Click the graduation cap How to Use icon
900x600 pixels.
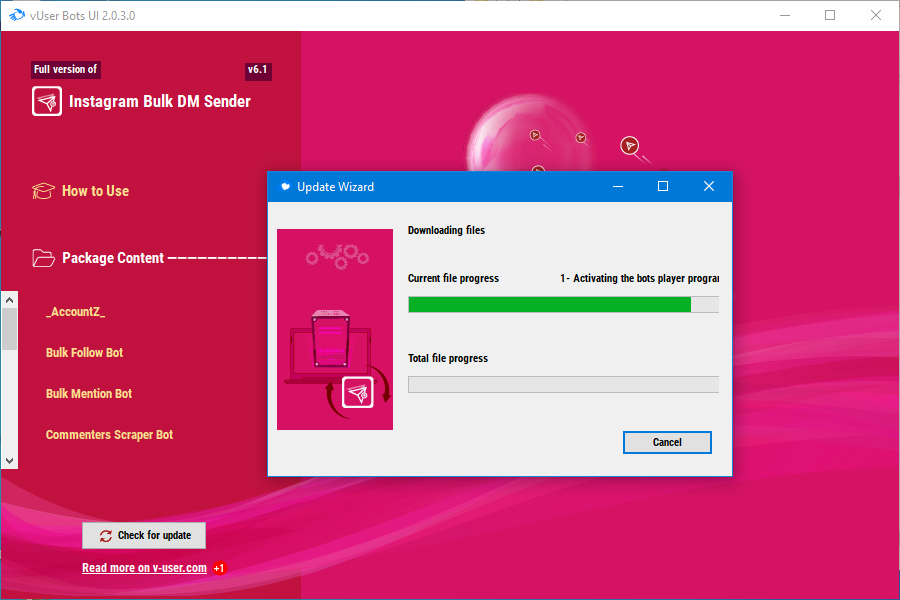click(43, 191)
